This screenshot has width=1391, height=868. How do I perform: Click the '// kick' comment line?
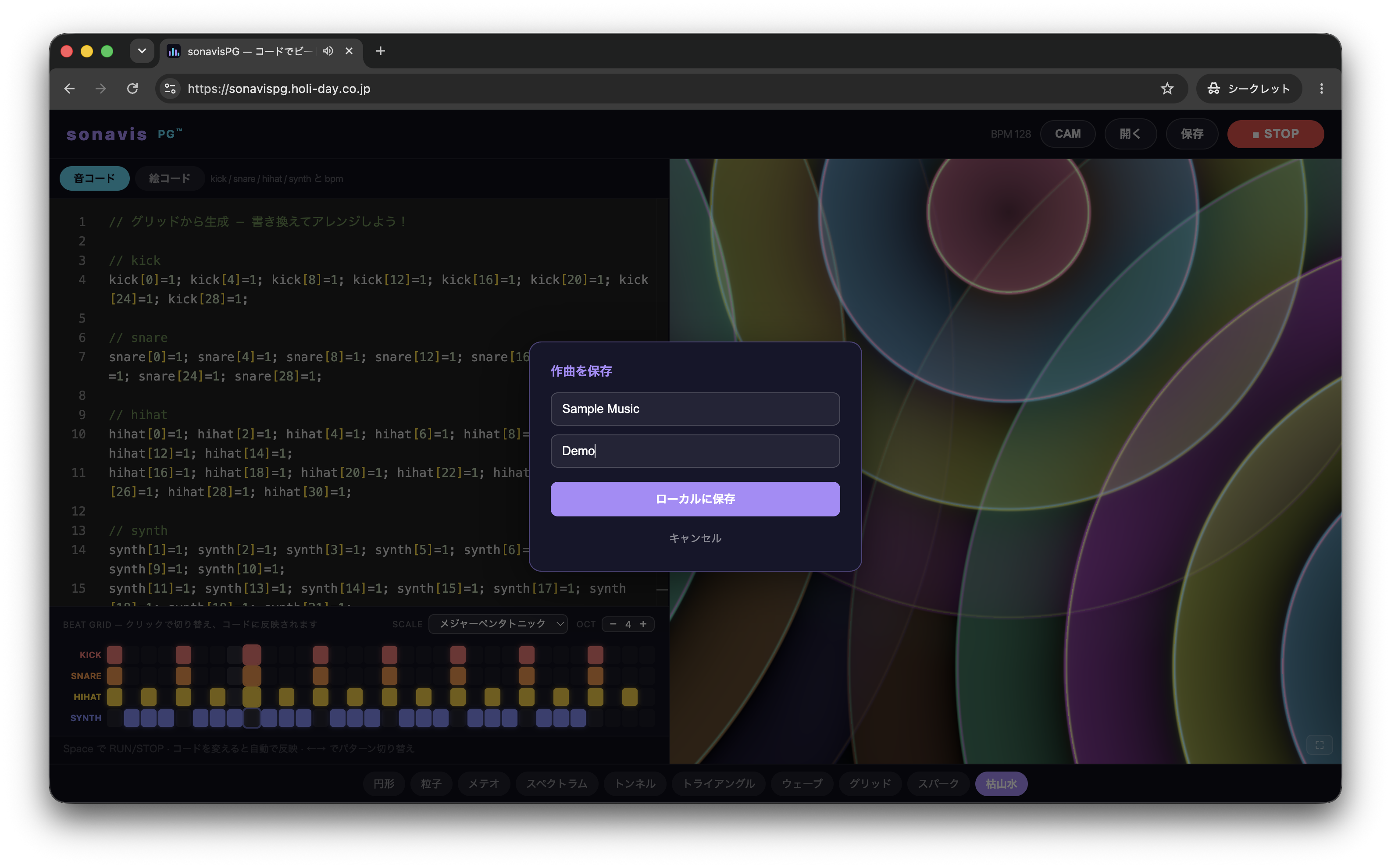click(135, 260)
